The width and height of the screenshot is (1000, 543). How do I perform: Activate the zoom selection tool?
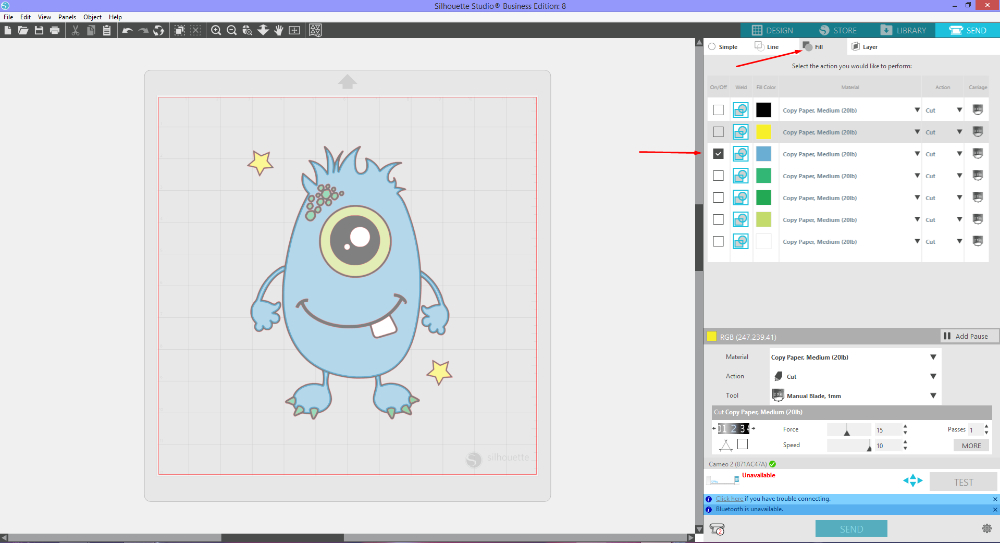click(247, 30)
